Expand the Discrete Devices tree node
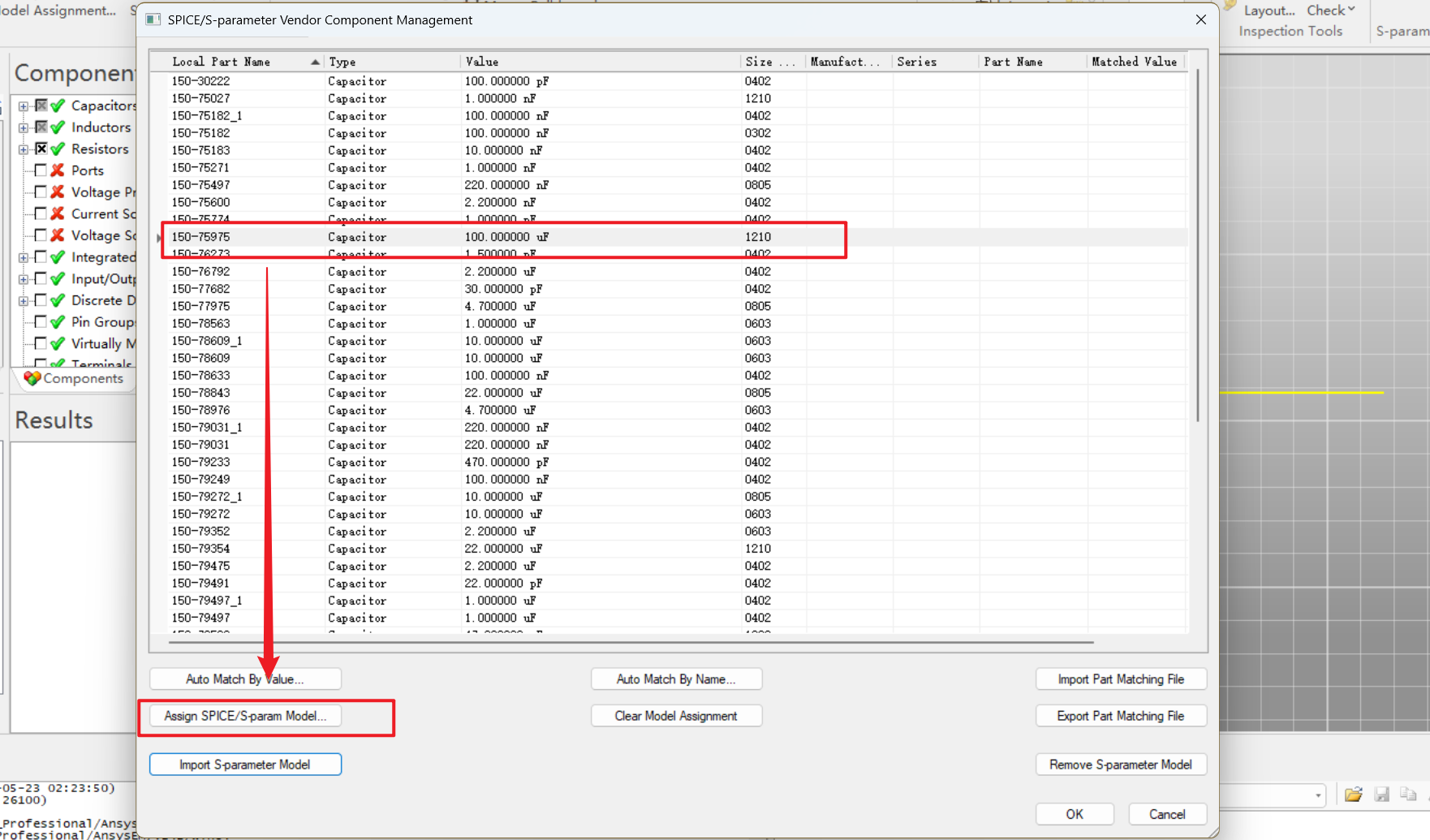1430x840 pixels. pos(24,301)
